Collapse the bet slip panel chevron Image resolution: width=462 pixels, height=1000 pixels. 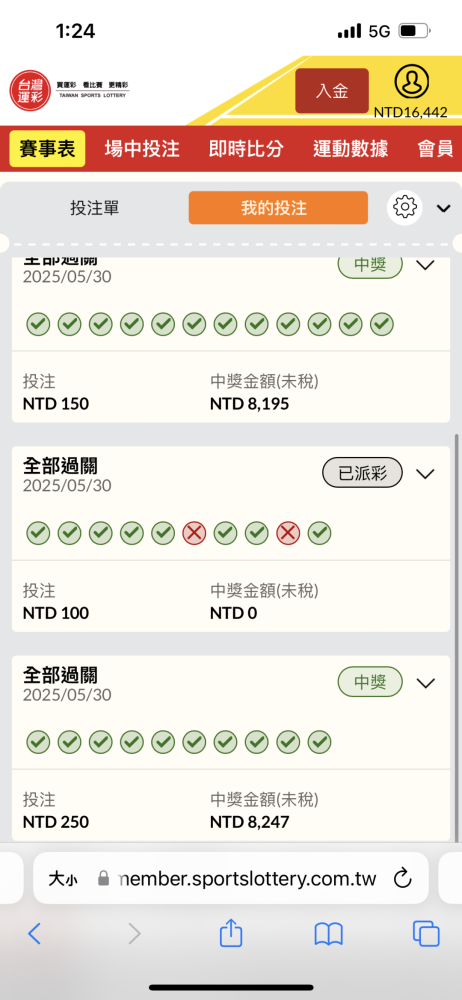[443, 208]
